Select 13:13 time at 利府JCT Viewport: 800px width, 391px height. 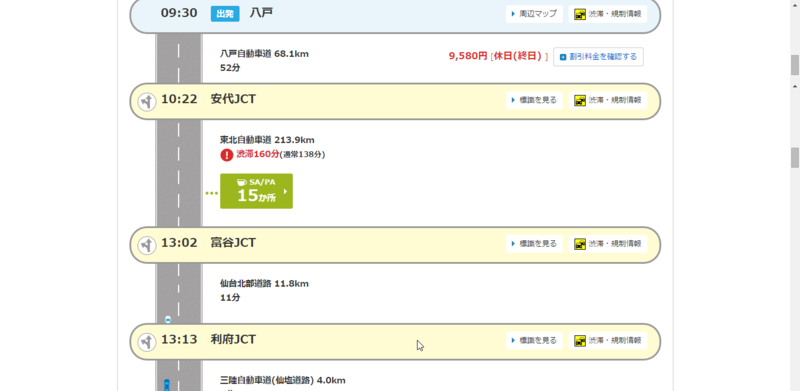tap(179, 339)
